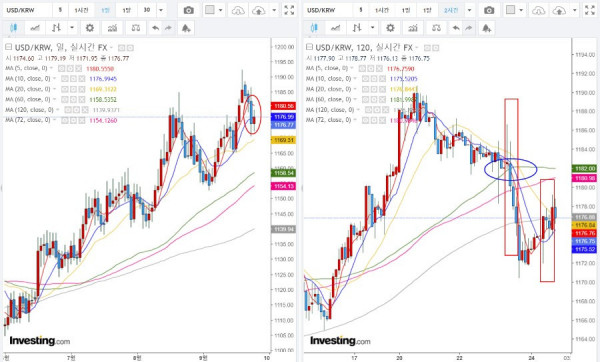The height and width of the screenshot is (362, 600).
Task: Click layout swatch square in right chart
Action: point(510,10)
